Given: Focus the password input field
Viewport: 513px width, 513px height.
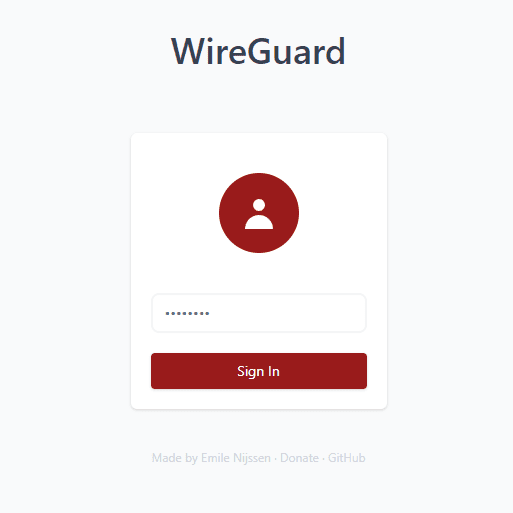Looking at the screenshot, I should click(x=259, y=313).
